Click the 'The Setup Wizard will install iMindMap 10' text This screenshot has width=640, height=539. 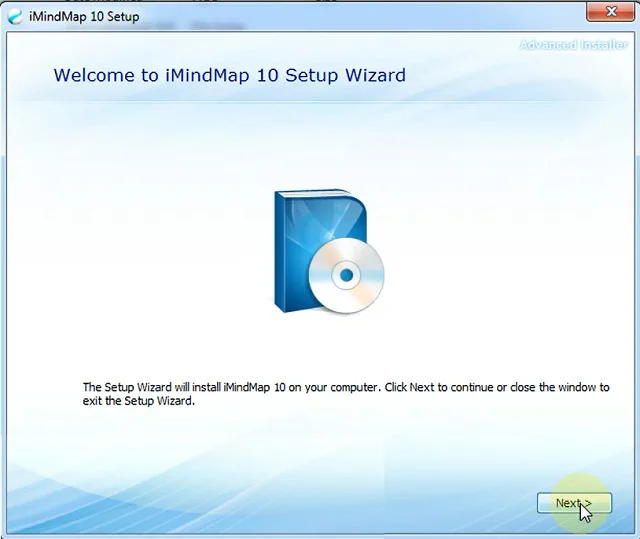[346, 394]
